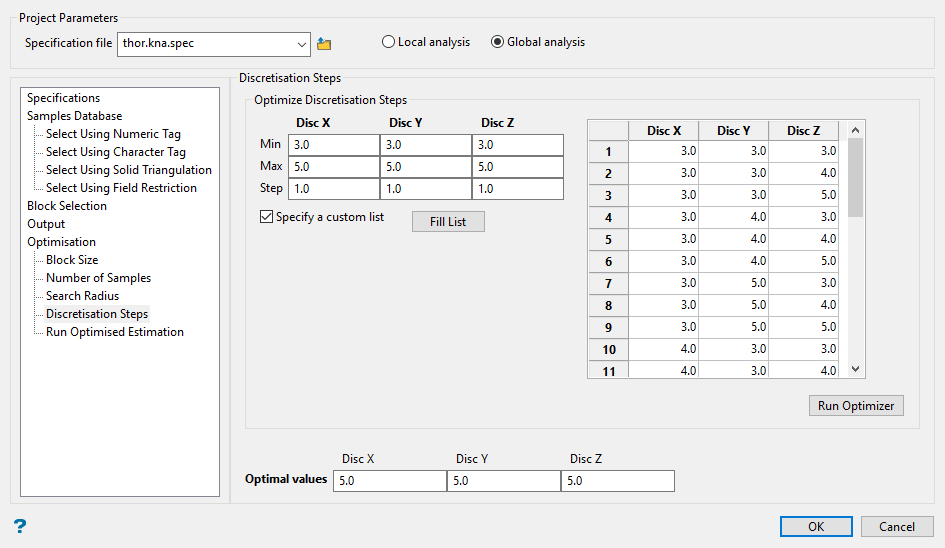Toggle the Specify a custom list checkbox

click(266, 217)
